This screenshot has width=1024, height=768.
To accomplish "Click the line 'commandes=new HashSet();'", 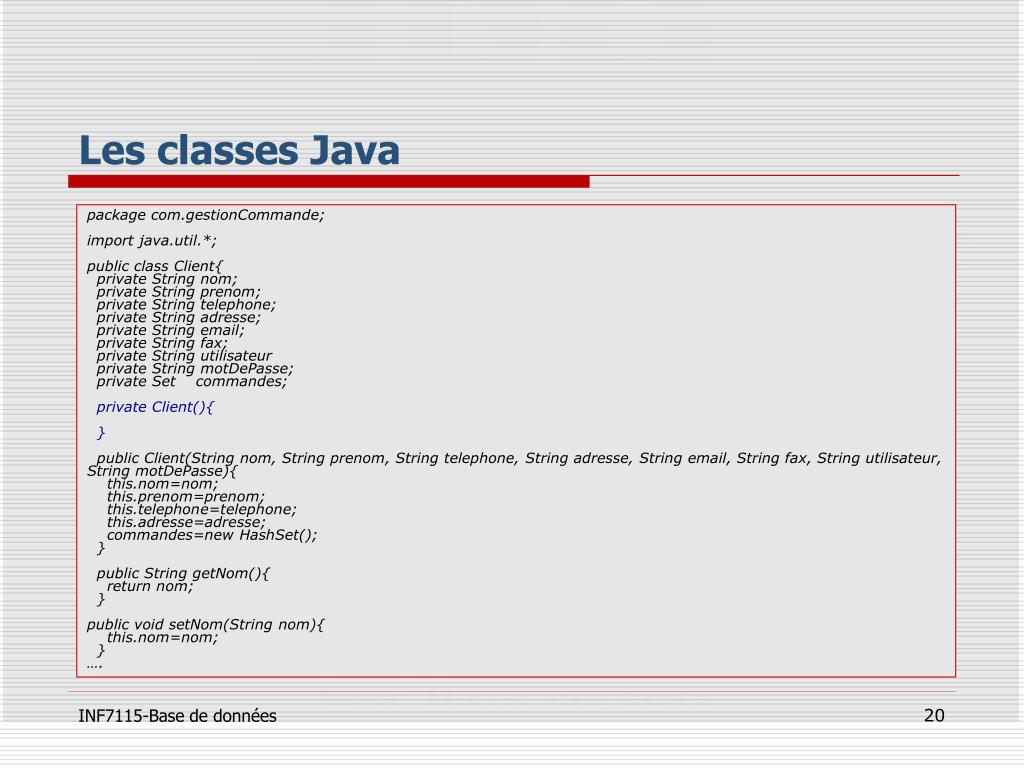I will pos(212,535).
